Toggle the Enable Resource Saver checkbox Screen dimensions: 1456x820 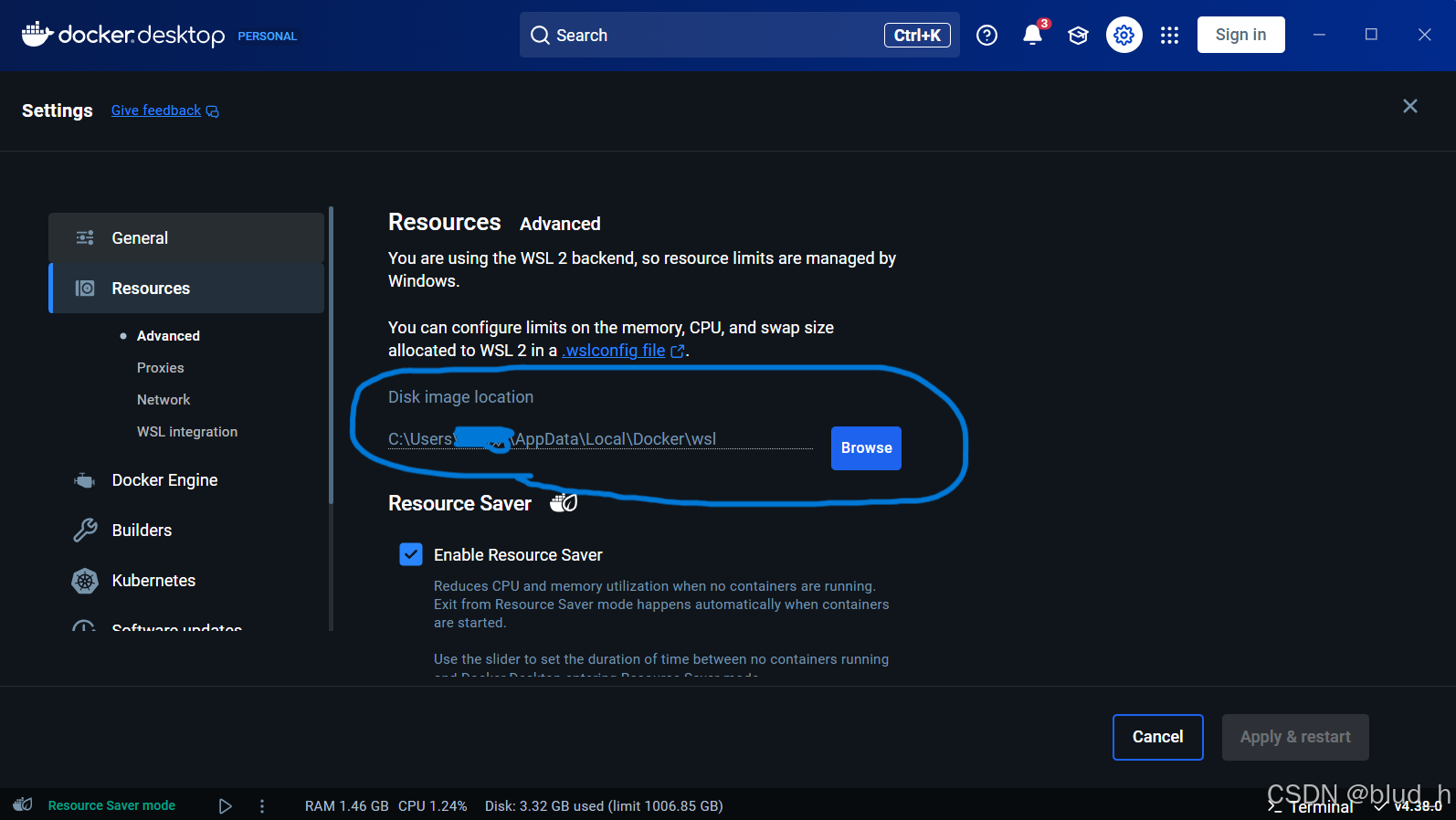pos(411,554)
